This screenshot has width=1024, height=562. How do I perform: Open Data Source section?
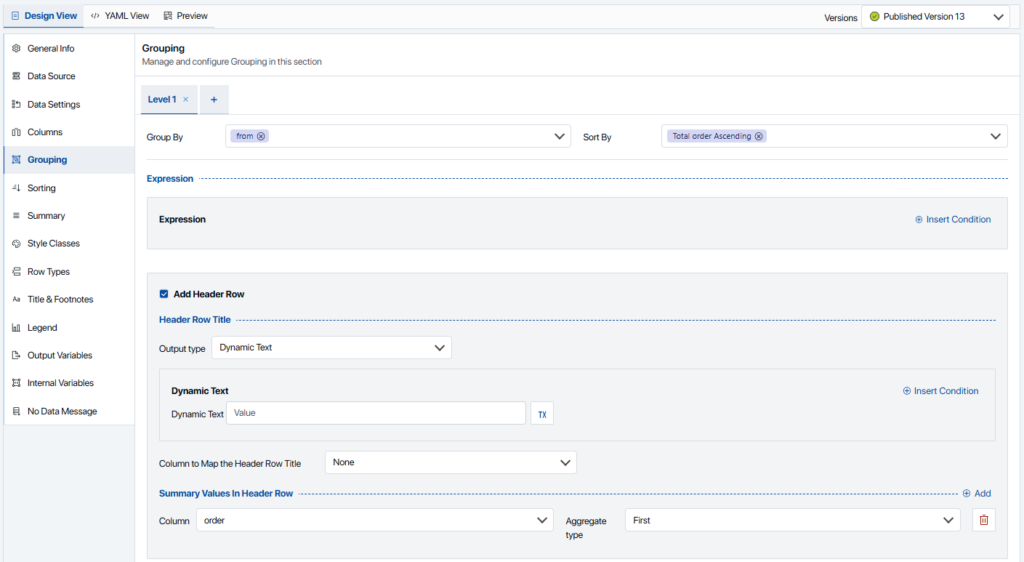pyautogui.click(x=69, y=76)
